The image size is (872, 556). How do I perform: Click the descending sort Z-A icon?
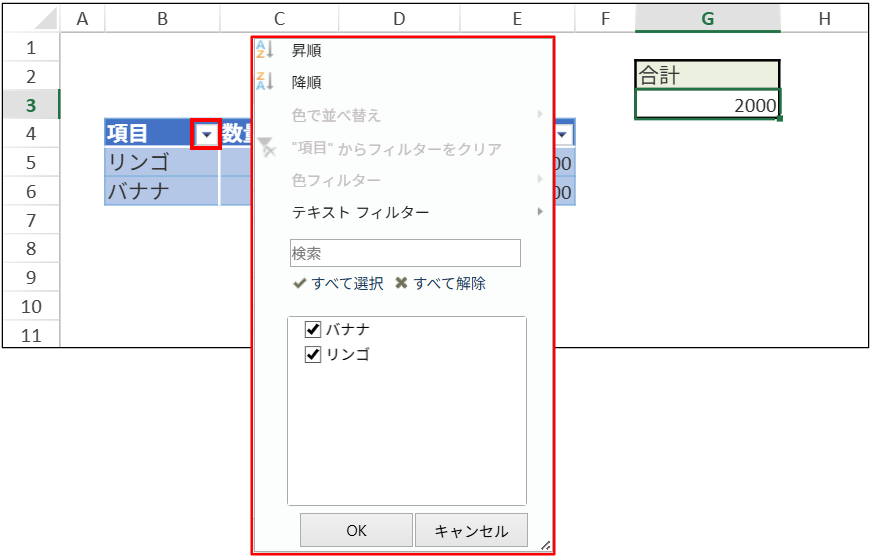pyautogui.click(x=264, y=82)
